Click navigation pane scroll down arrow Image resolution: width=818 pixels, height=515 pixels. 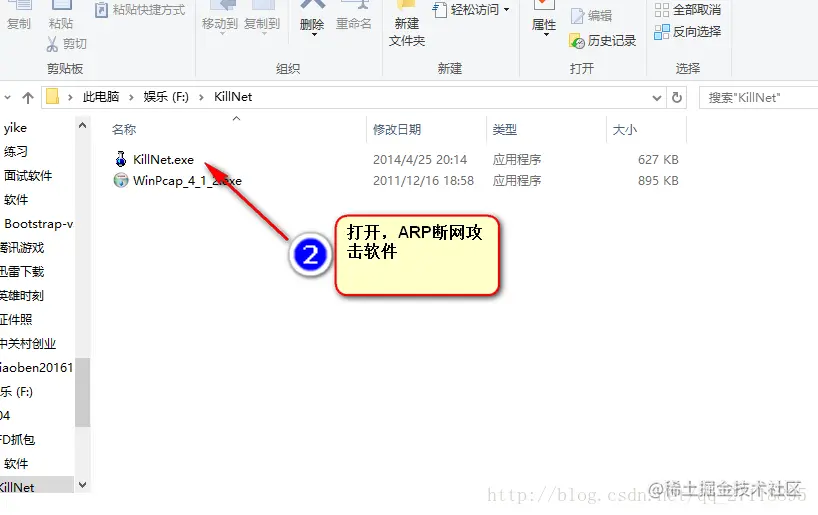coord(82,485)
